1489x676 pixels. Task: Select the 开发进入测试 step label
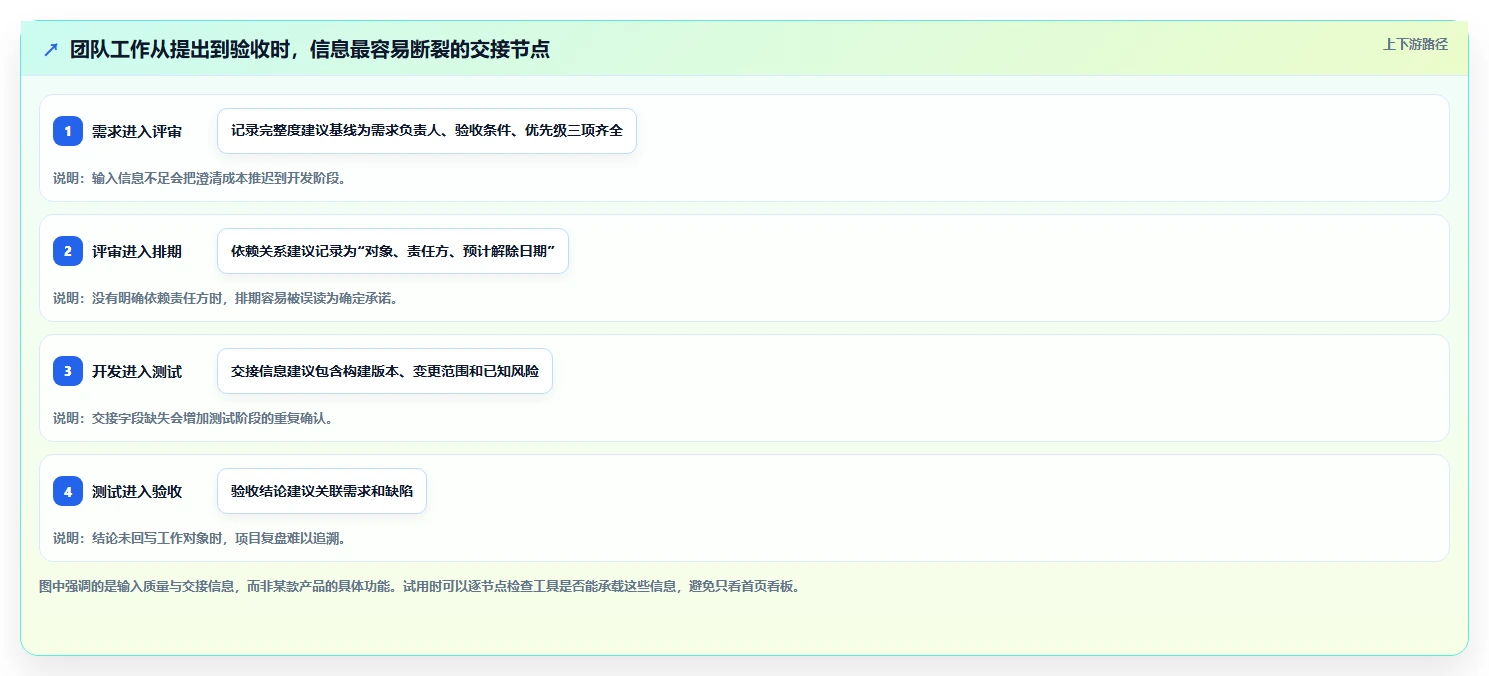pyautogui.click(x=137, y=371)
